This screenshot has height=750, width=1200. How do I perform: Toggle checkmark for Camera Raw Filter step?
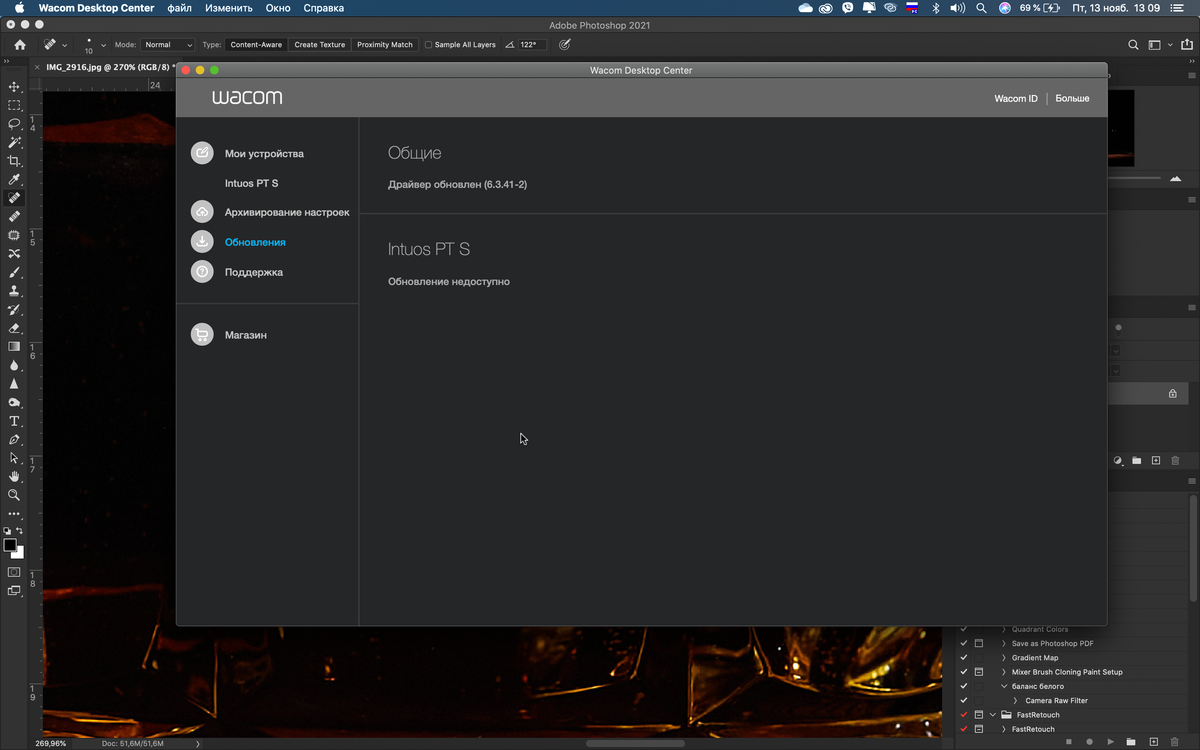click(x=964, y=701)
